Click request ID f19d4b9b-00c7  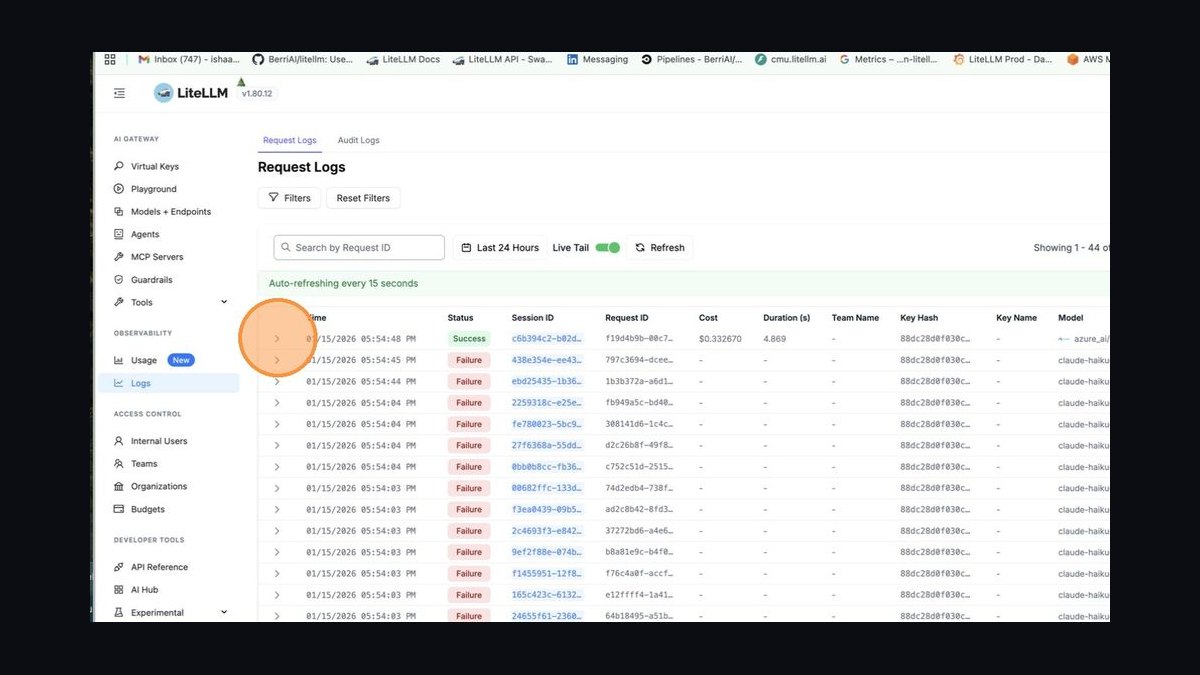(x=639, y=339)
